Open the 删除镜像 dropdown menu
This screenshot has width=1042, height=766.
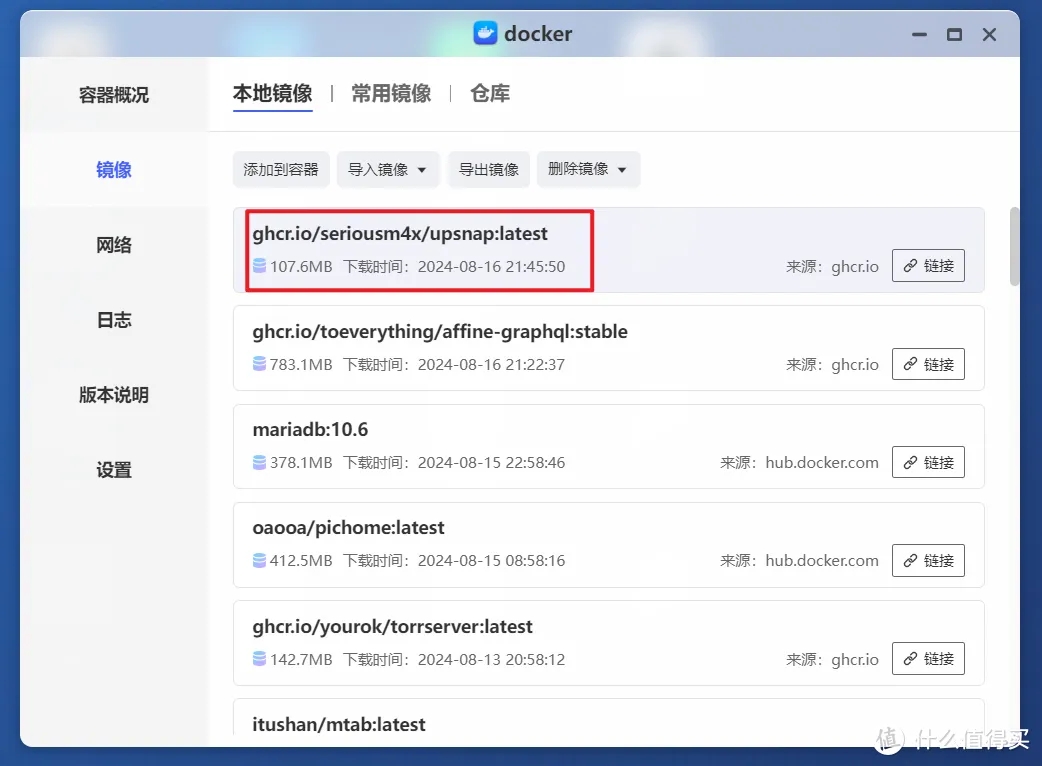point(588,169)
